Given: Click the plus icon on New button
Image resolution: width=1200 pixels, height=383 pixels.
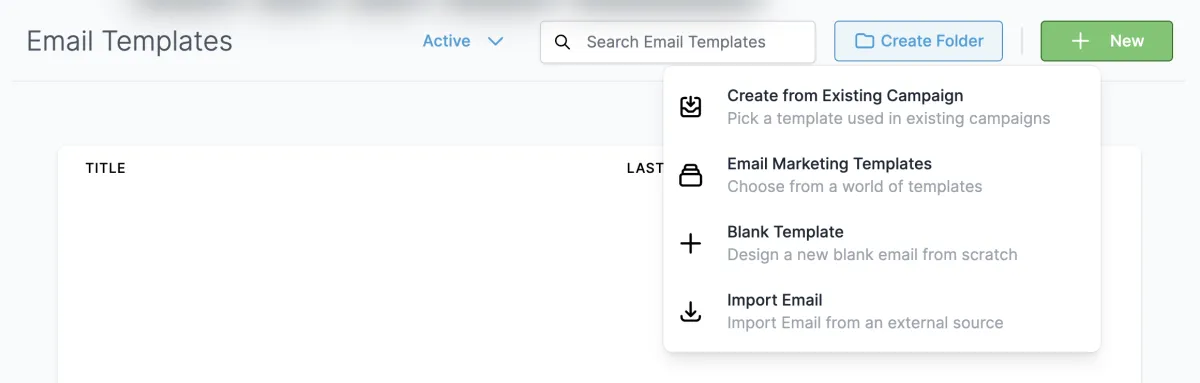Looking at the screenshot, I should 1080,41.
